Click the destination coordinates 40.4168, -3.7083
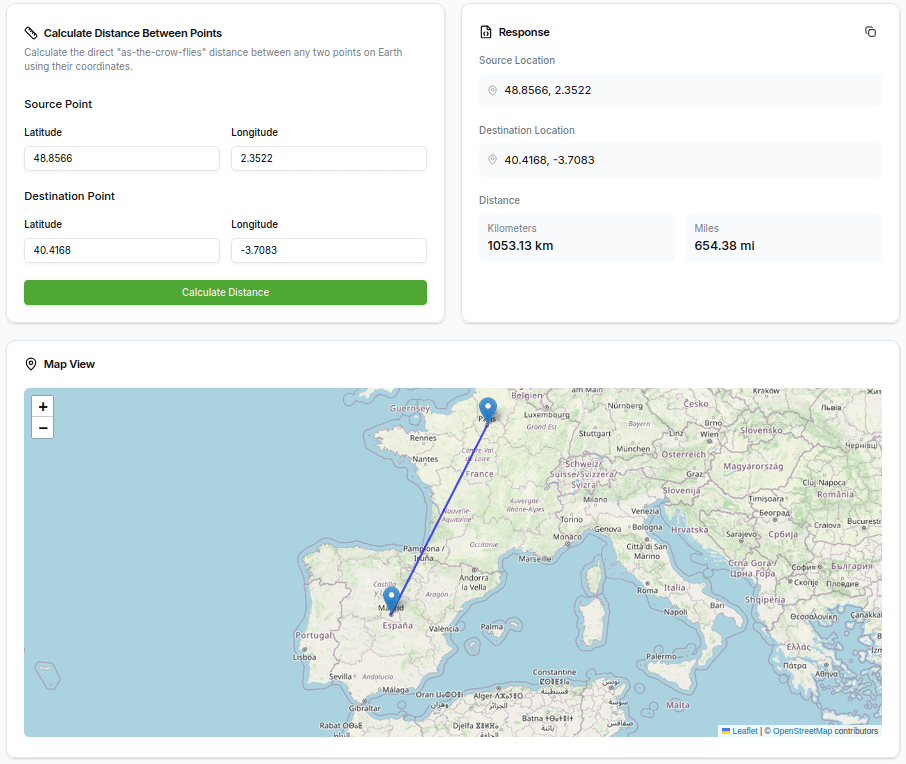 (x=549, y=160)
